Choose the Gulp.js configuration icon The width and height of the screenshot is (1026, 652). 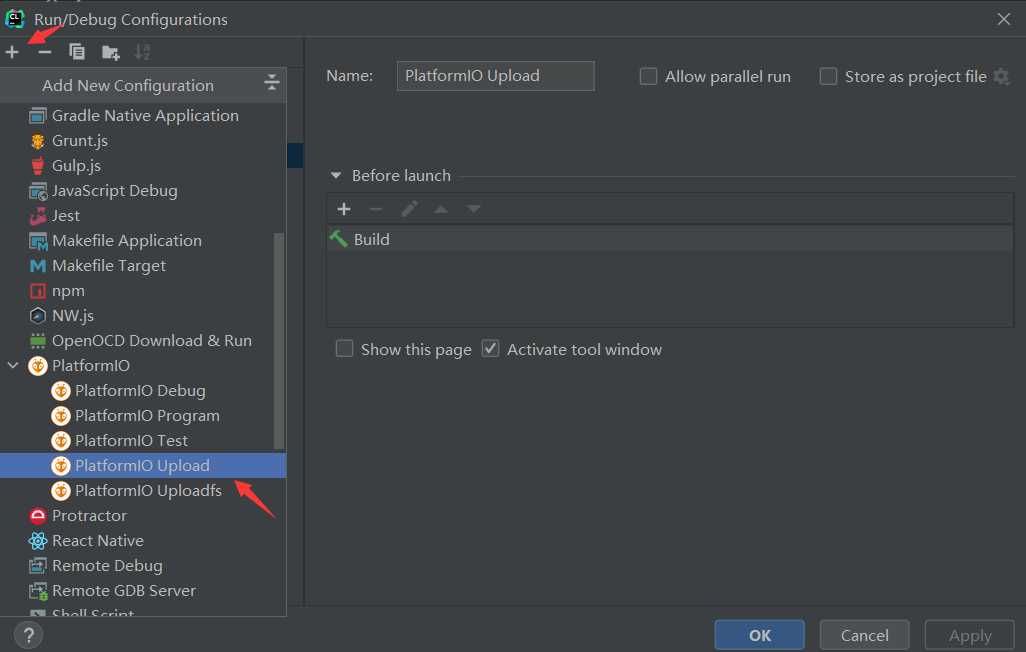pos(38,166)
